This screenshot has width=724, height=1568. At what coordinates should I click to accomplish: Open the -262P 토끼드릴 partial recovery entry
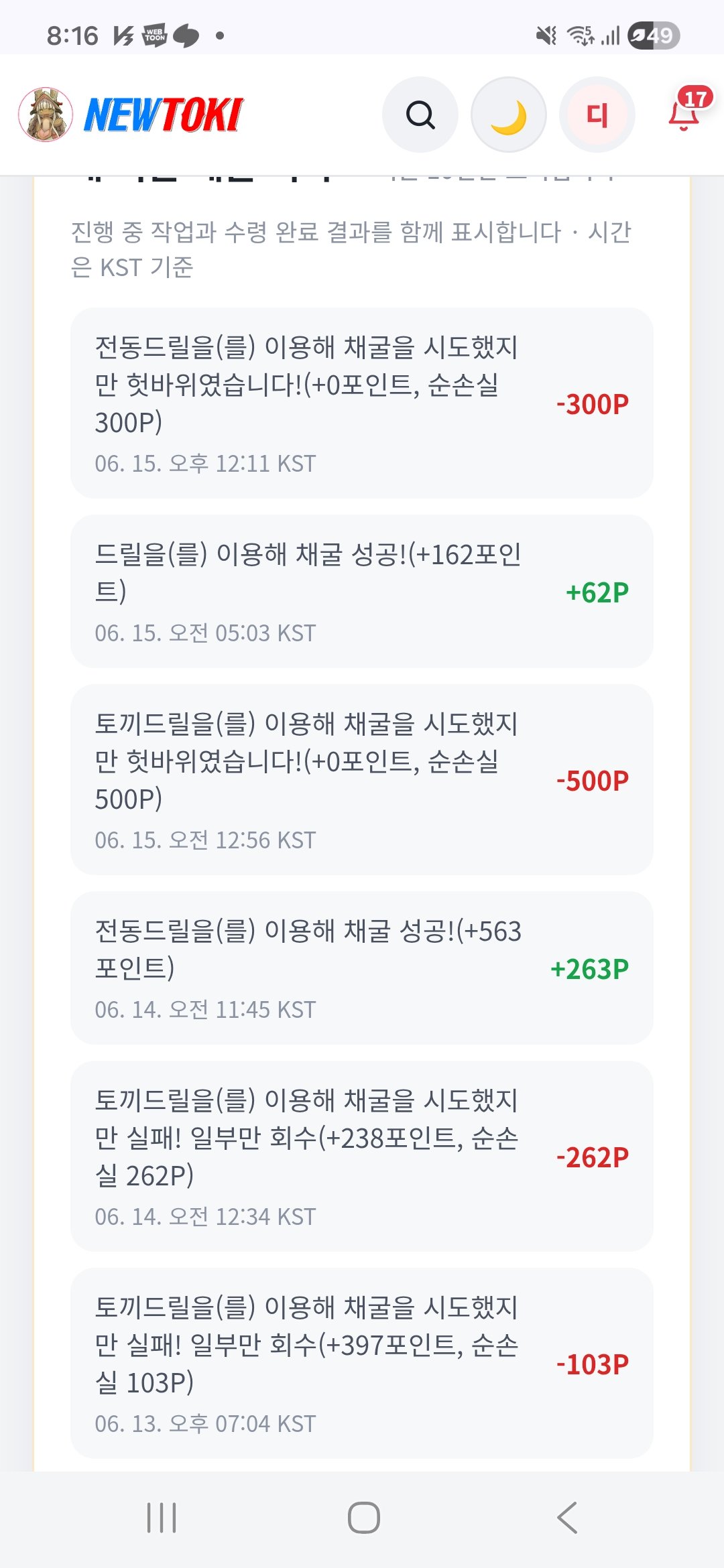(362, 1156)
